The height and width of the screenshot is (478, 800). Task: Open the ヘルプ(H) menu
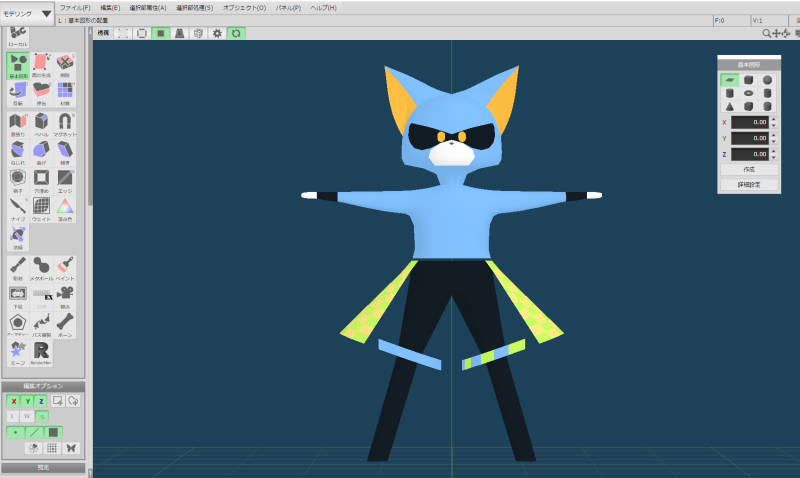point(323,8)
